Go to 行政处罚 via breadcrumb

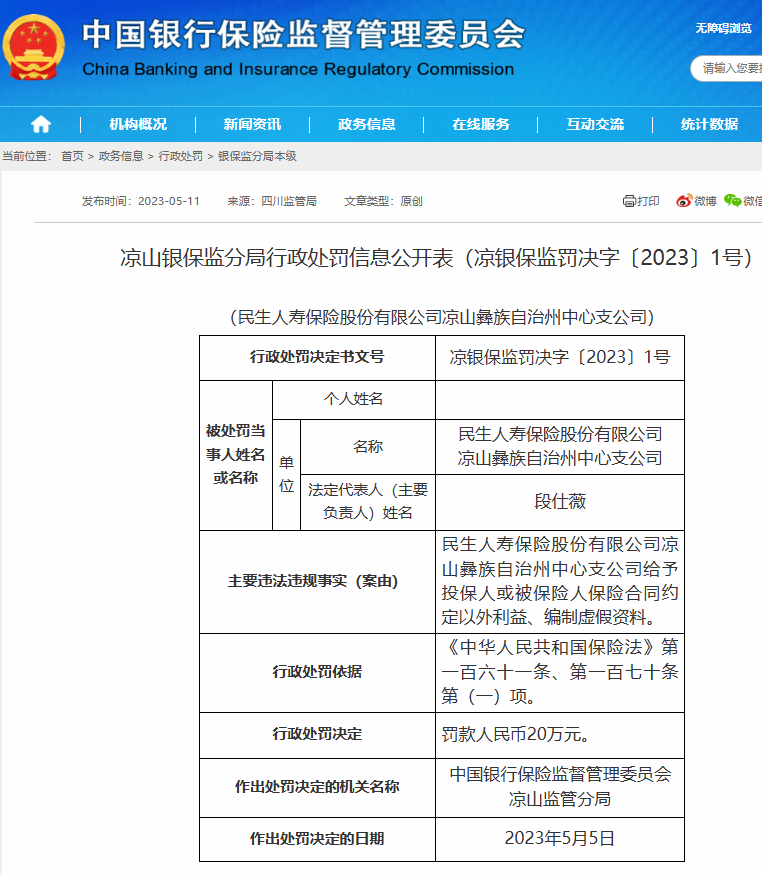click(180, 157)
